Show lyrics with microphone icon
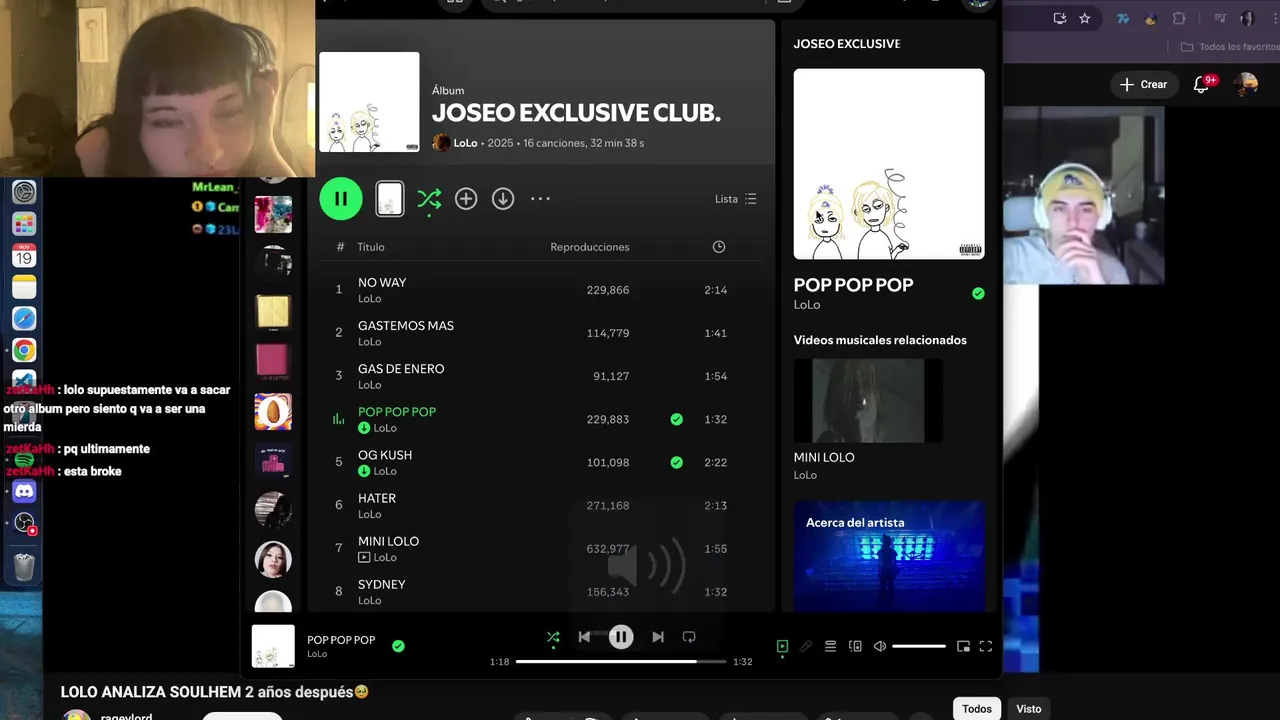This screenshot has width=1280, height=720. (806, 646)
